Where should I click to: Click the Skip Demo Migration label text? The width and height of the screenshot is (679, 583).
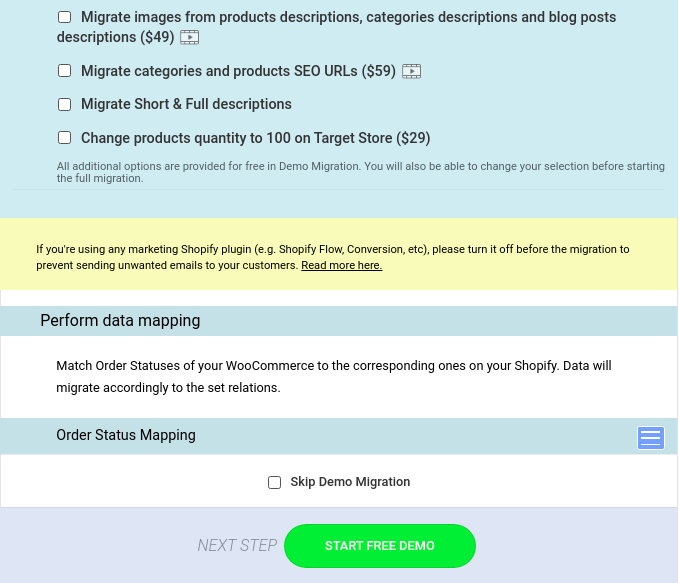(350, 482)
